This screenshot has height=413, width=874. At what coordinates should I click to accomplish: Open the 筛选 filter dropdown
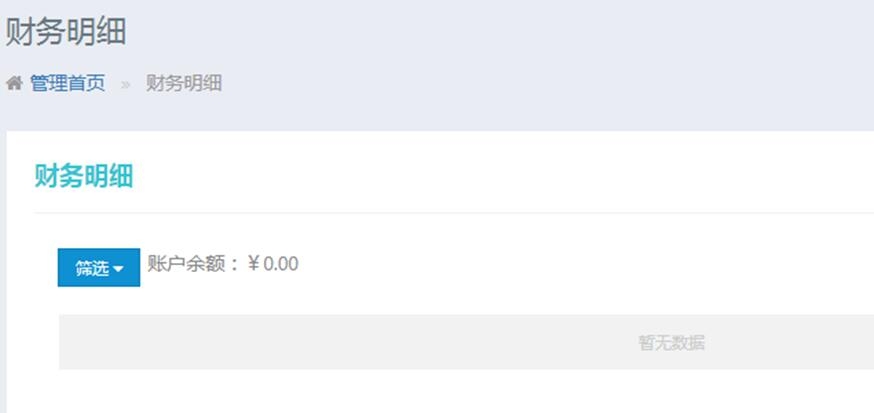pyautogui.click(x=98, y=268)
